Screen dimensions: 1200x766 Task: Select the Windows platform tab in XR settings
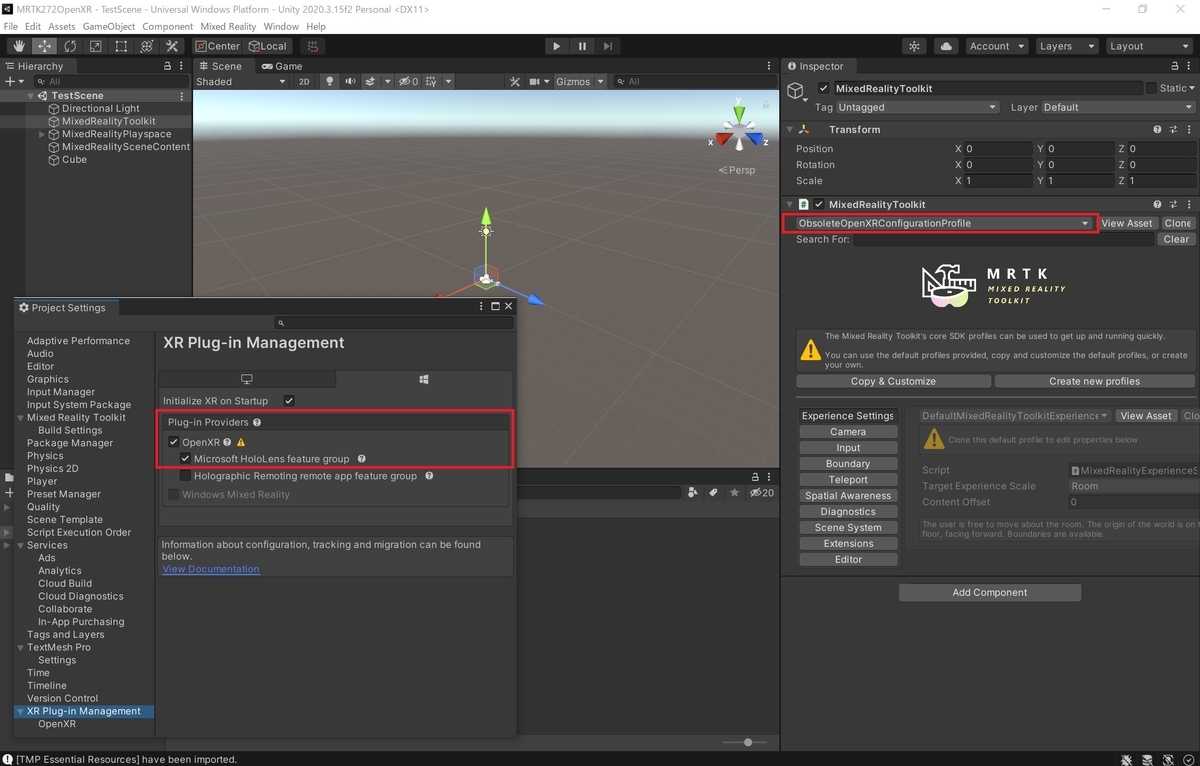(424, 380)
